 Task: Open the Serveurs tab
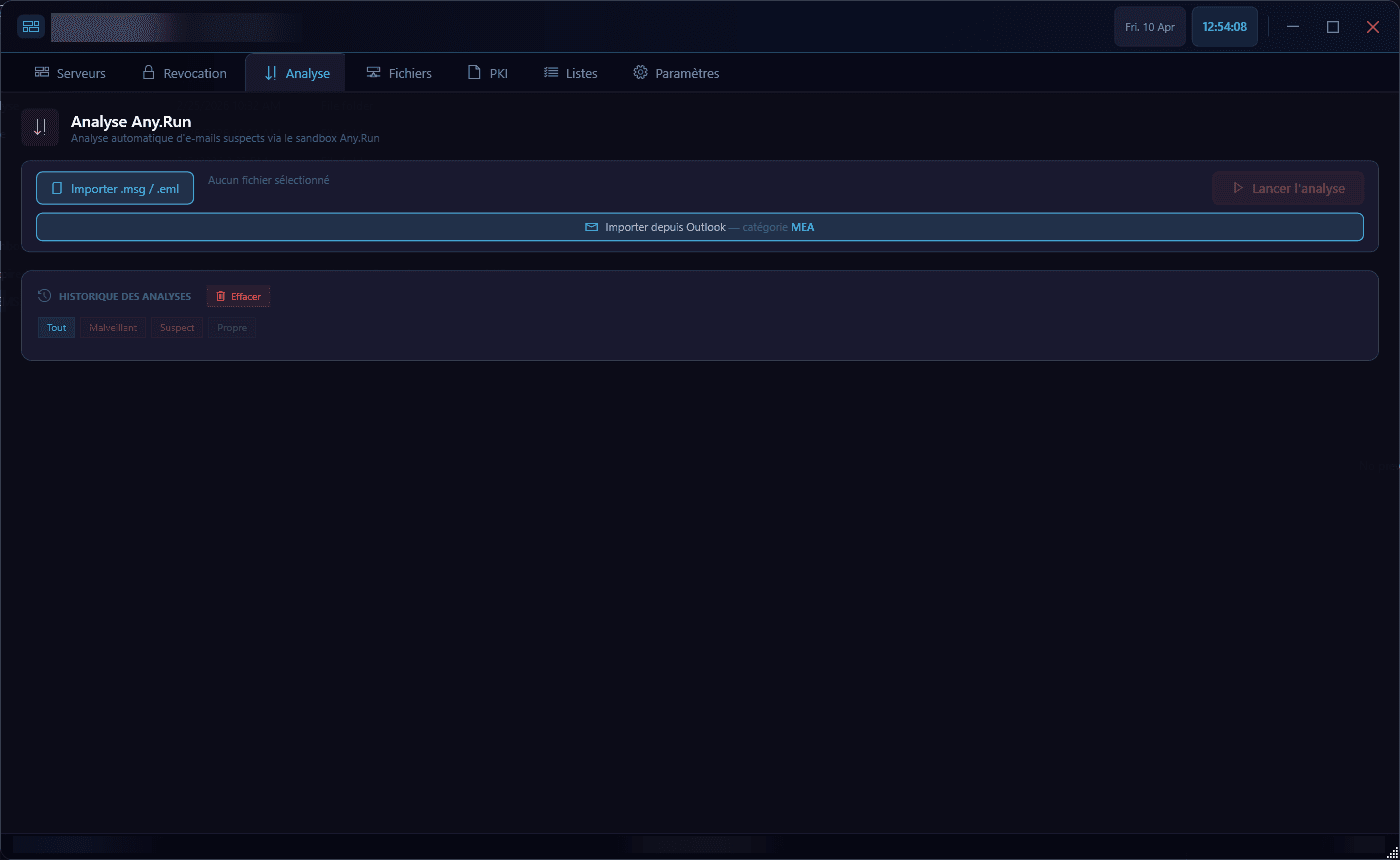70,73
